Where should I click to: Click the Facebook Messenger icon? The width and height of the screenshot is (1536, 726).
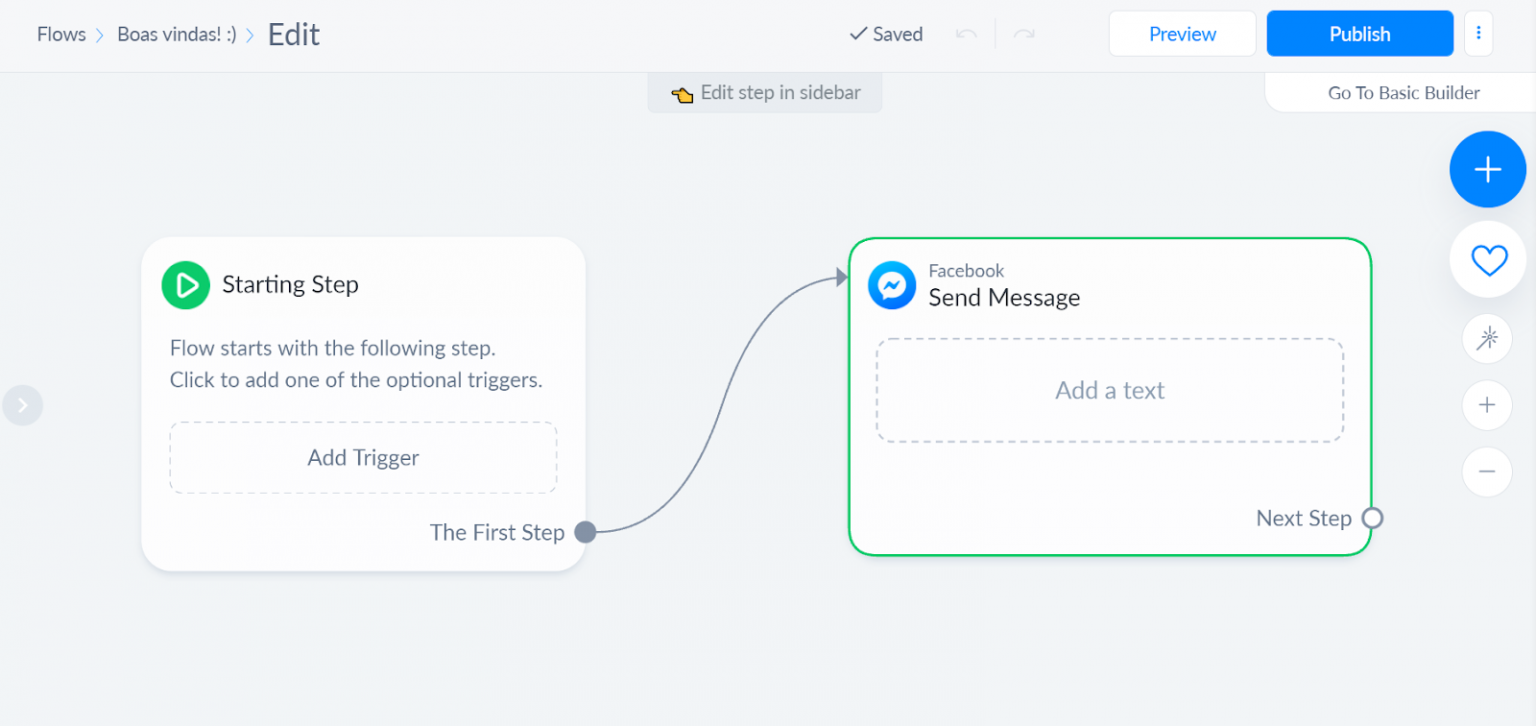point(892,286)
